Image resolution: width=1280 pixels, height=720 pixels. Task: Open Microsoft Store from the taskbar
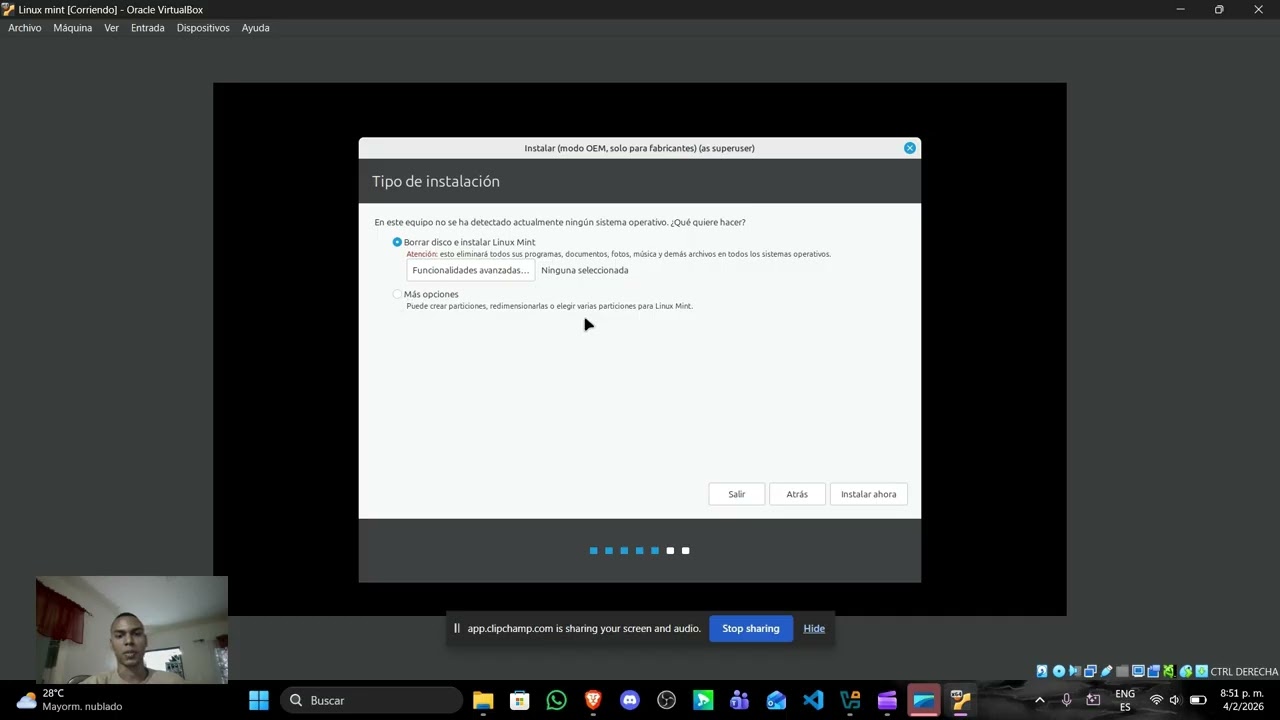(x=519, y=700)
